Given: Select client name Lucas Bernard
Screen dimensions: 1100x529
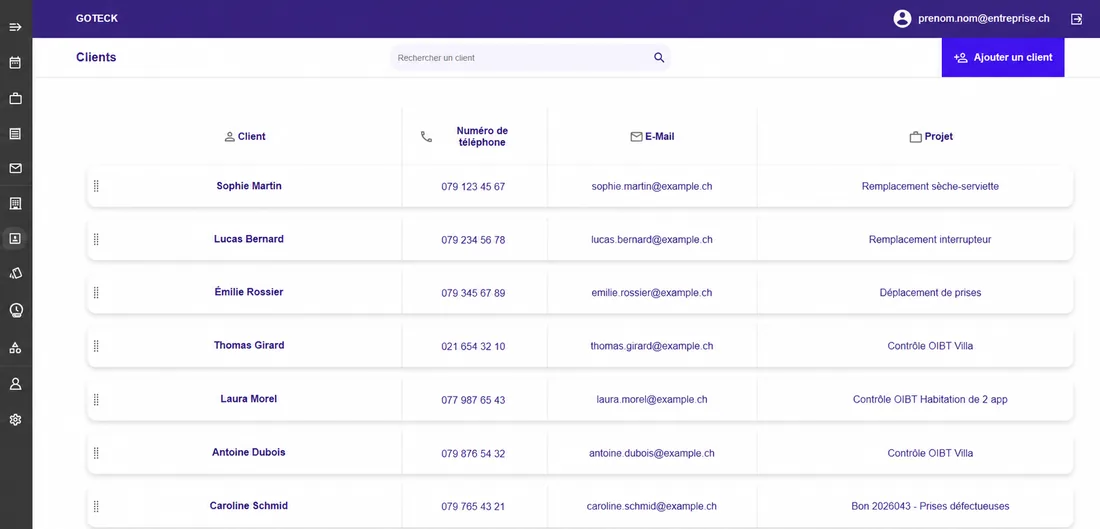Looking at the screenshot, I should click(x=249, y=239).
